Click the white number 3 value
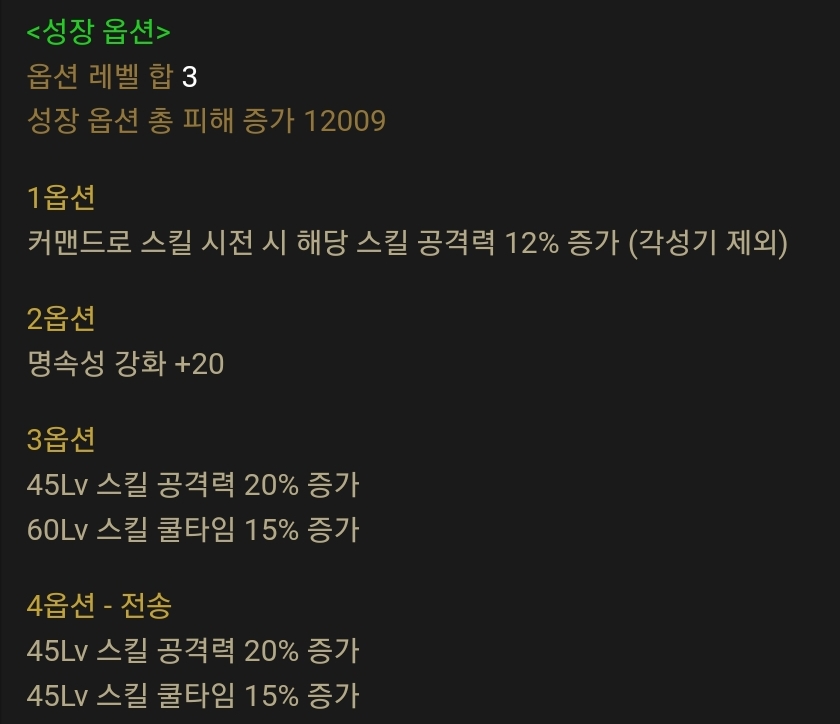The image size is (840, 724). (x=190, y=77)
